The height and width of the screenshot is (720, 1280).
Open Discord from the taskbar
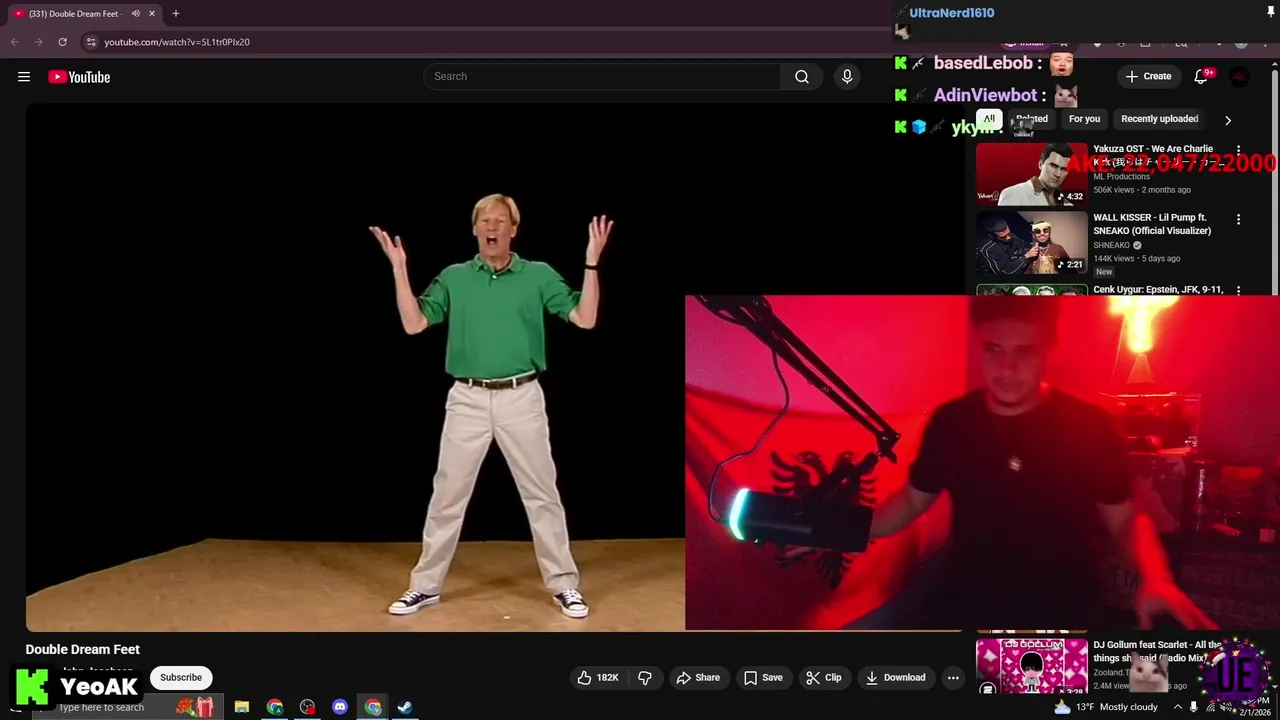[340, 707]
